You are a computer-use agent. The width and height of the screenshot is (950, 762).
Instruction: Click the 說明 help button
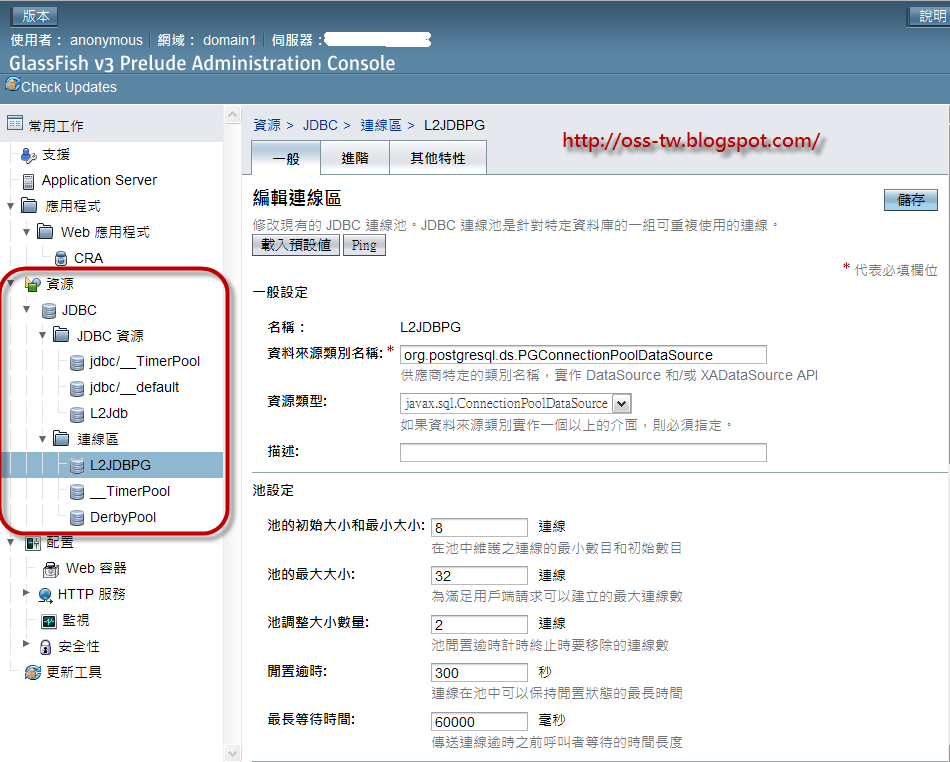(x=930, y=16)
